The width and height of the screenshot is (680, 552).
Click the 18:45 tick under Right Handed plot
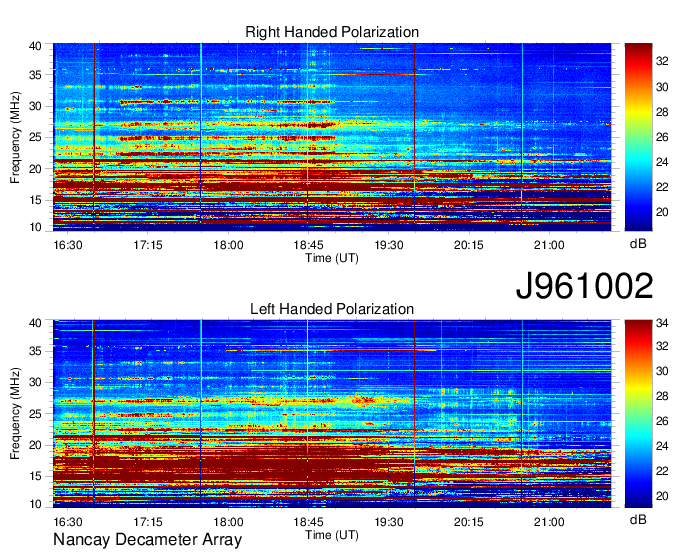click(308, 245)
